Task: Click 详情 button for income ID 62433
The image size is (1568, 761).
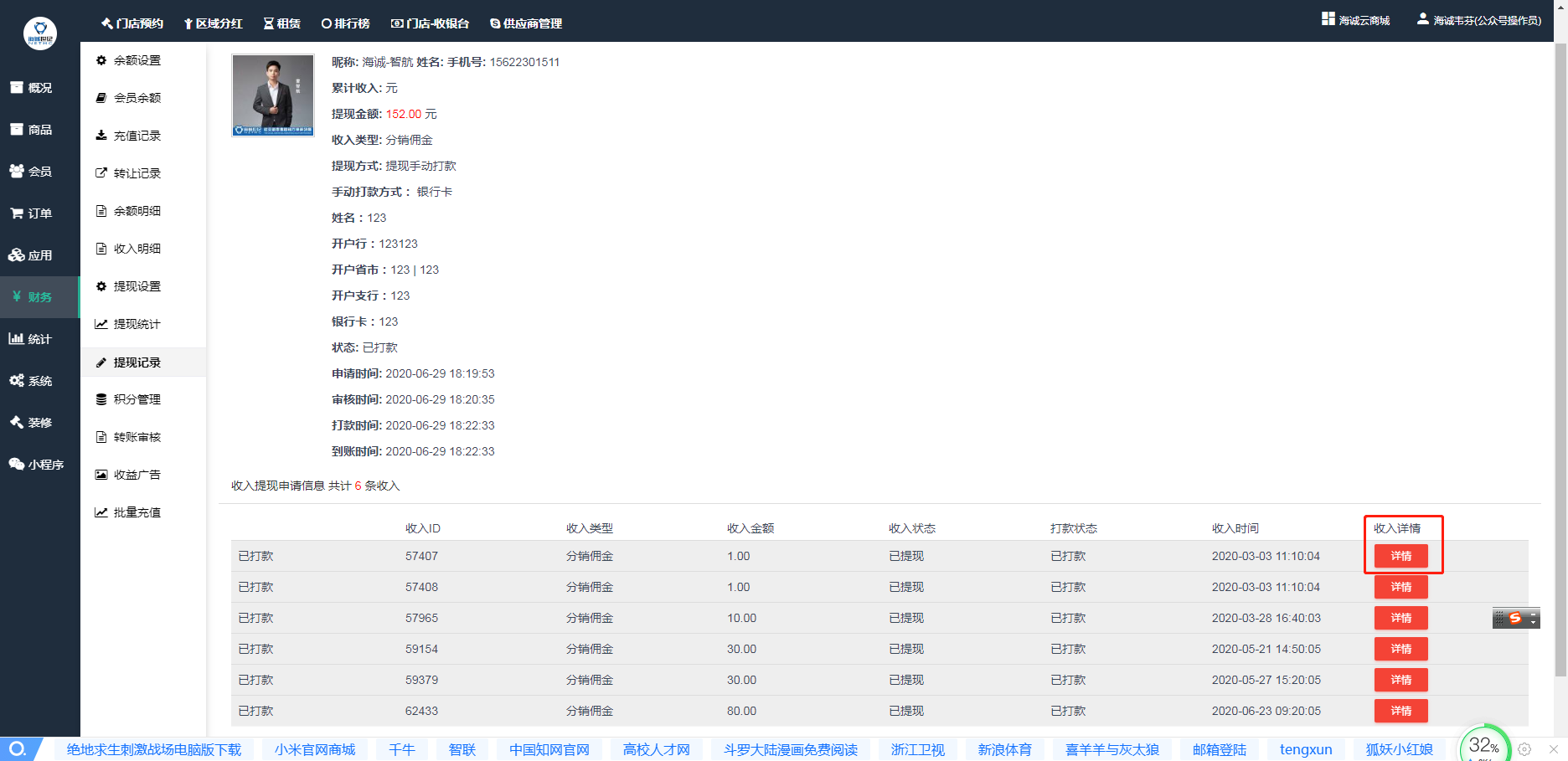Action: point(1400,711)
